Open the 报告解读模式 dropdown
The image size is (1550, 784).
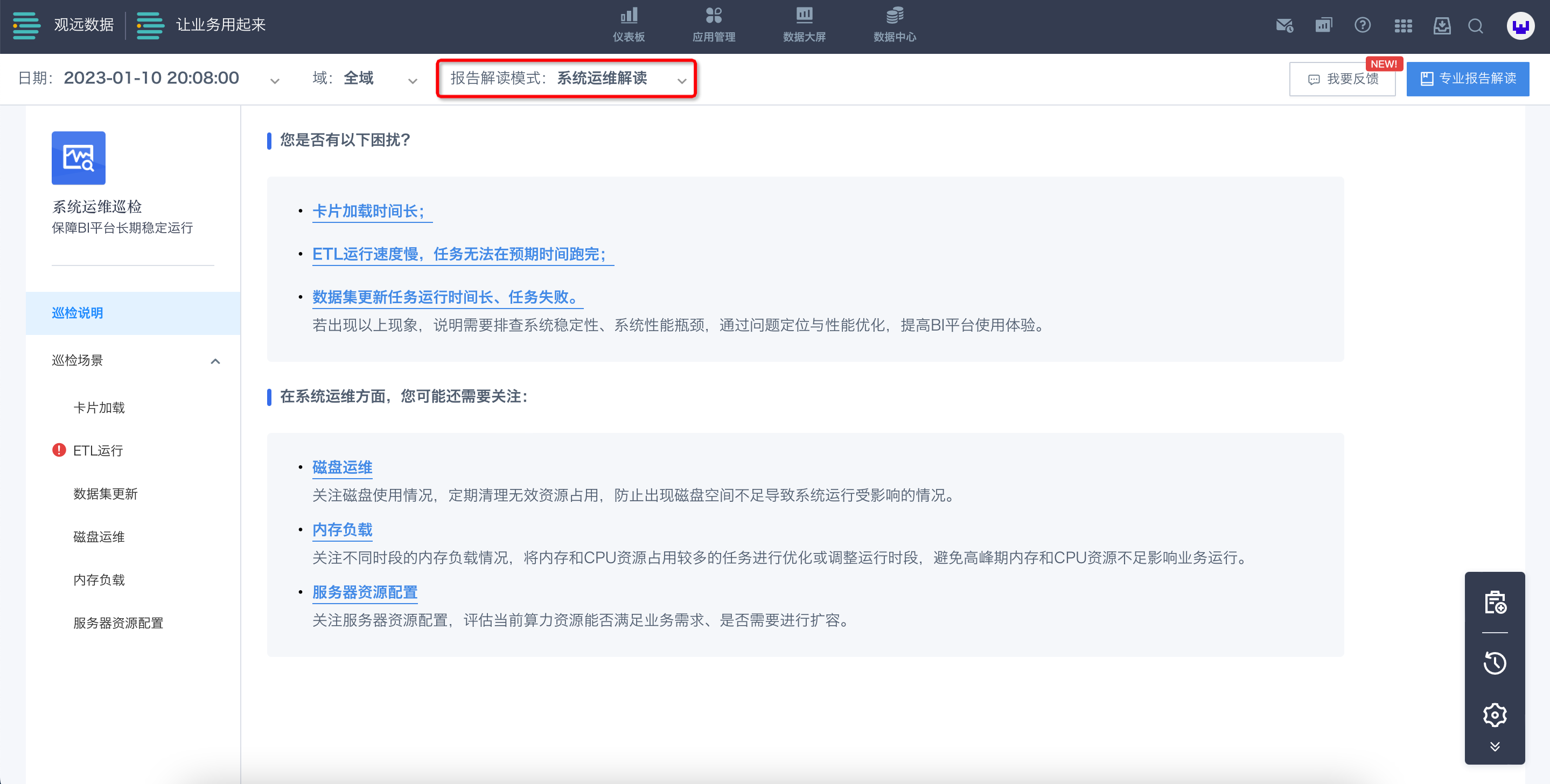567,78
